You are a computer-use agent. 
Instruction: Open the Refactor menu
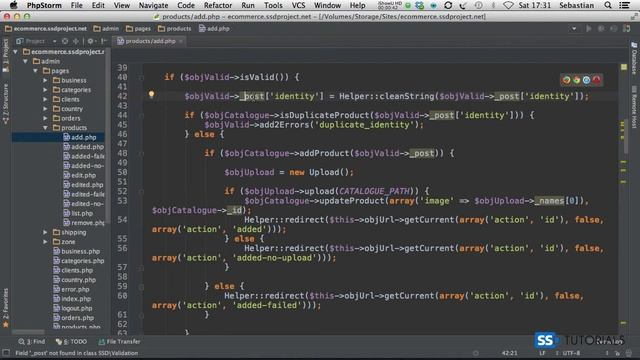[x=218, y=5]
